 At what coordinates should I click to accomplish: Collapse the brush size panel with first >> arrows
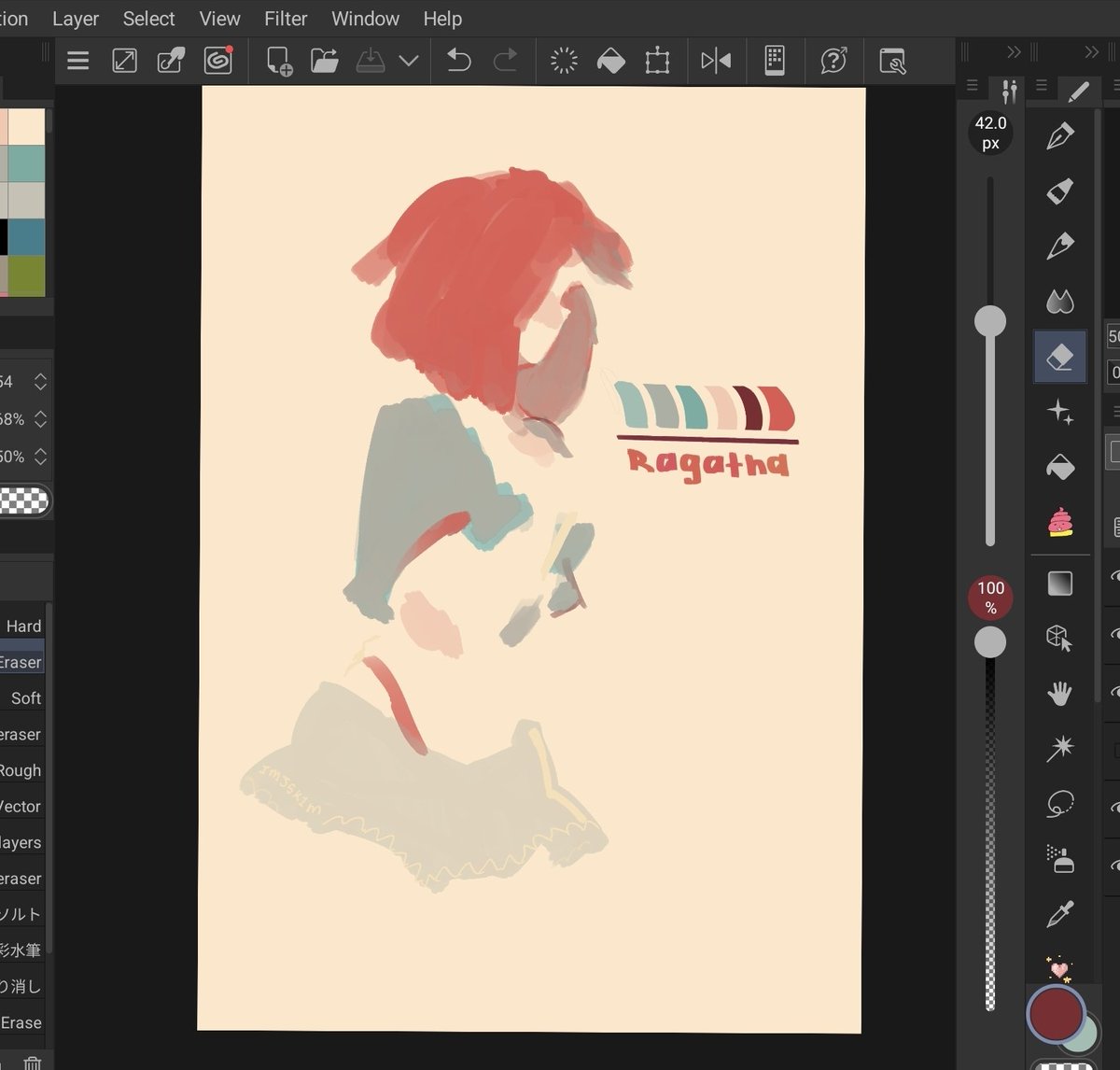pos(1014,52)
